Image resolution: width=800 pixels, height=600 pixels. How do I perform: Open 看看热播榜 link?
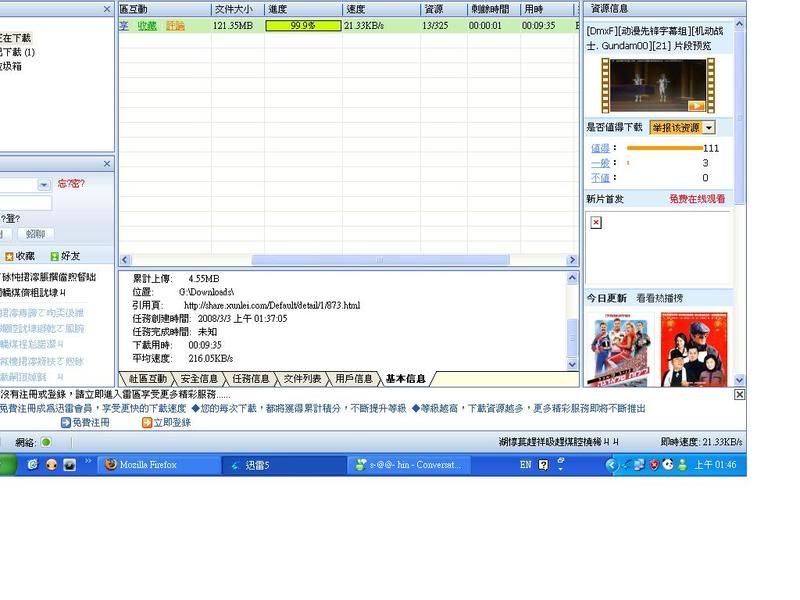click(659, 298)
